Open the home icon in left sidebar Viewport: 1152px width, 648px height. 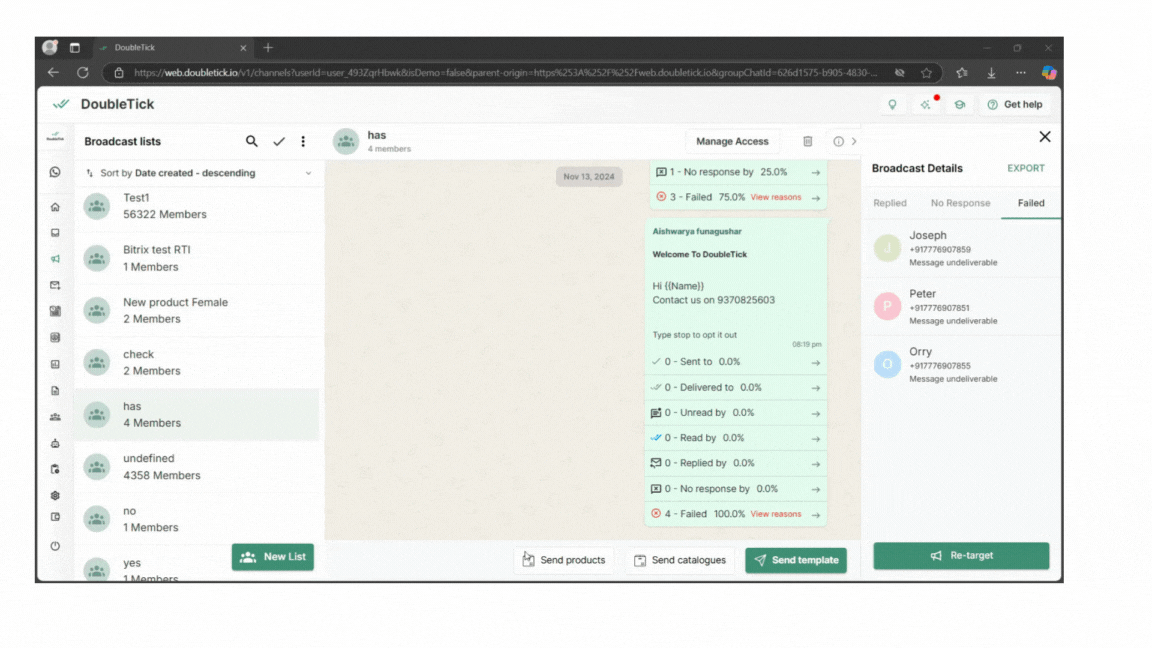pos(55,207)
